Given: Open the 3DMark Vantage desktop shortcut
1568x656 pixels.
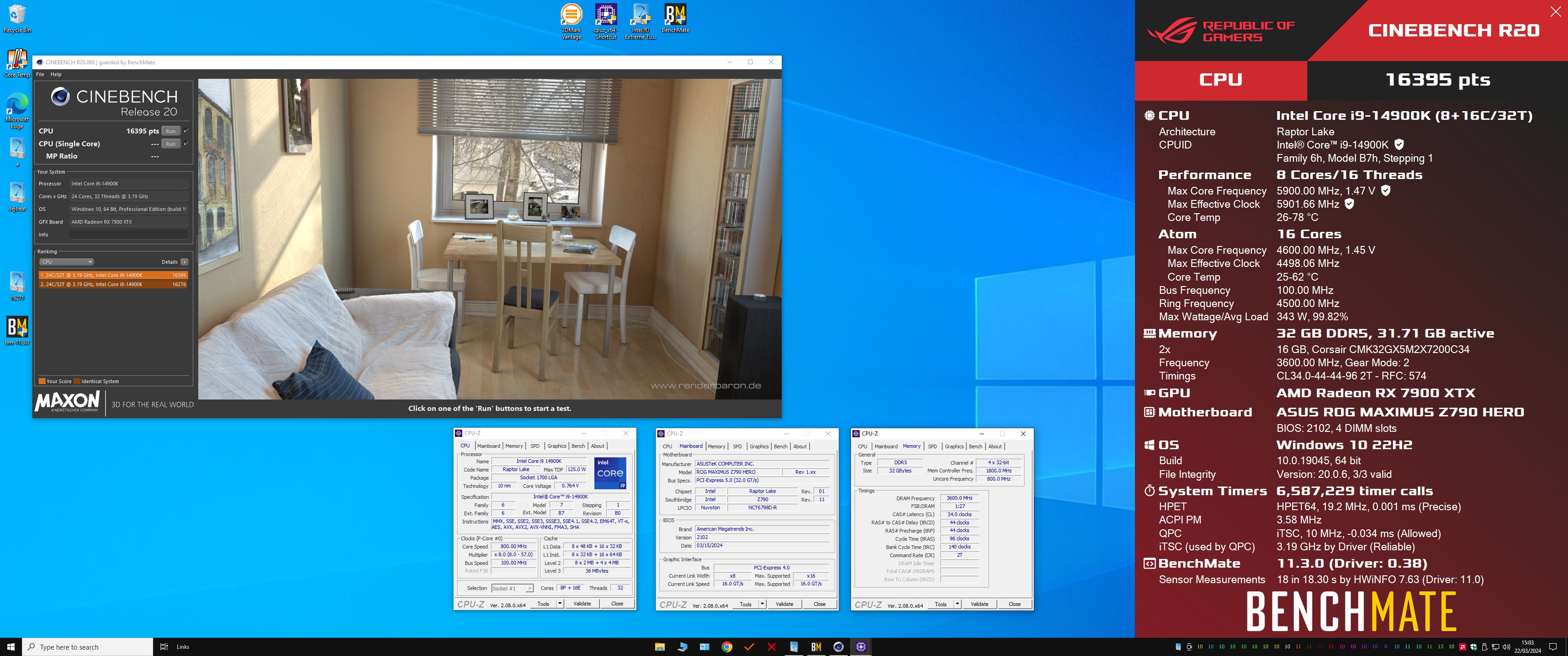Looking at the screenshot, I should pyautogui.click(x=571, y=21).
